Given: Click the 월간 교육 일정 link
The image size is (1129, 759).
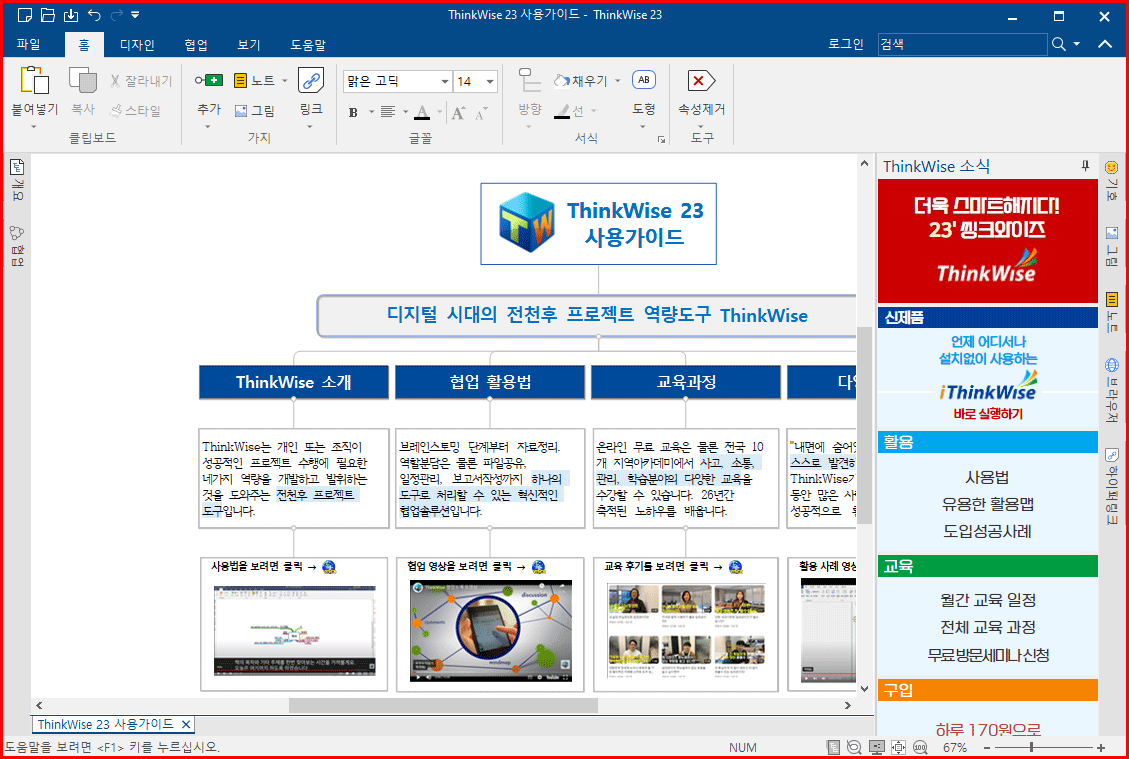Looking at the screenshot, I should (987, 600).
